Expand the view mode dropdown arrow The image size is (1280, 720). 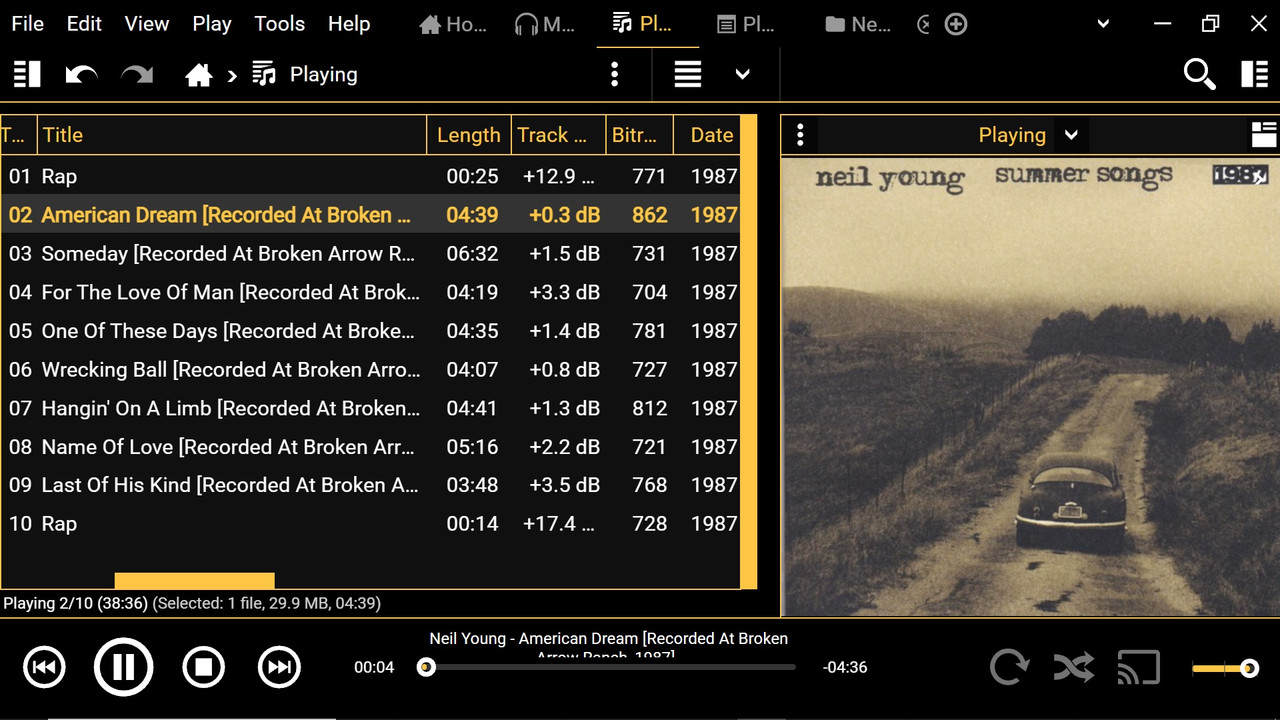[742, 74]
